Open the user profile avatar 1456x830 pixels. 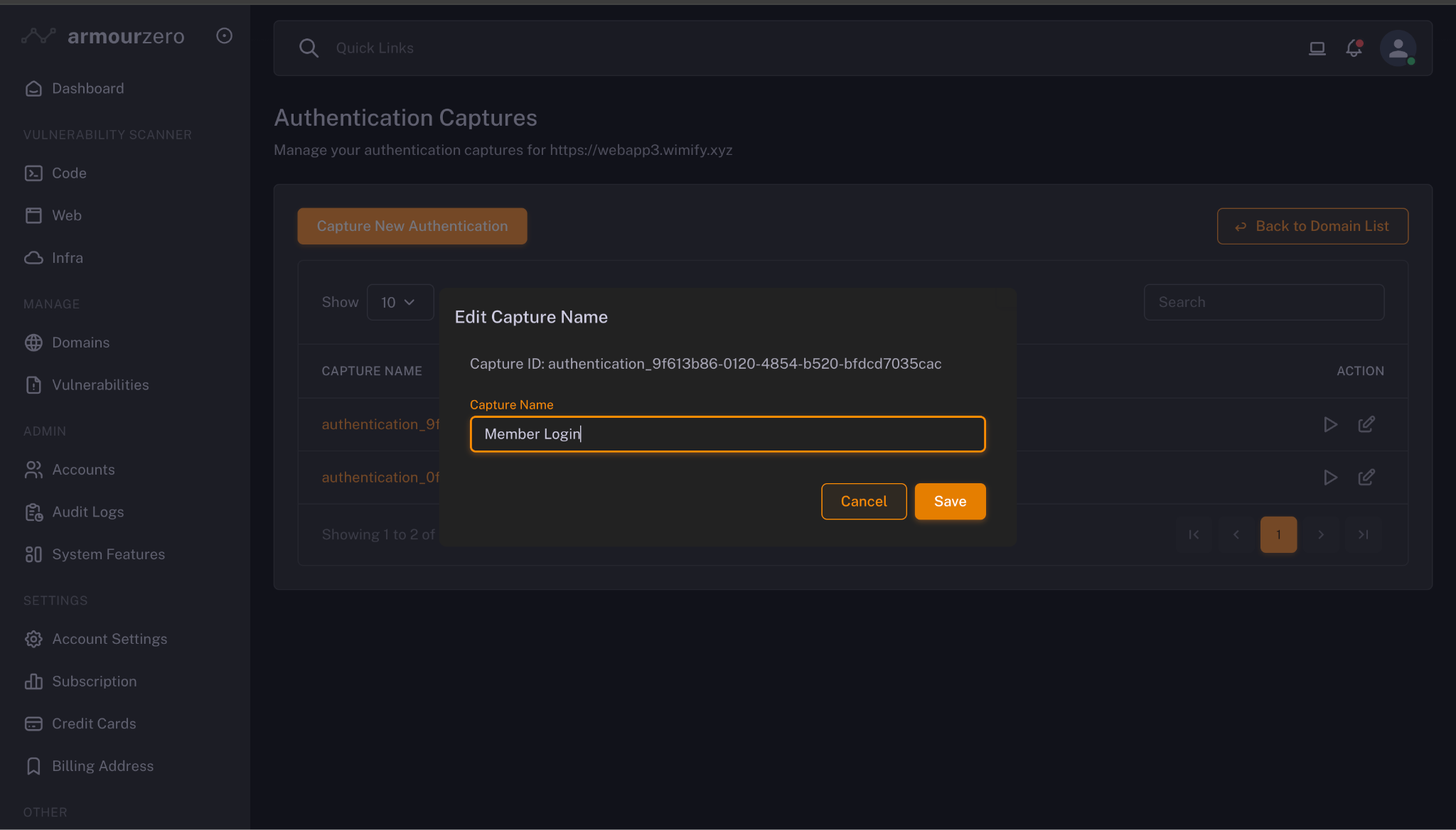point(1398,48)
